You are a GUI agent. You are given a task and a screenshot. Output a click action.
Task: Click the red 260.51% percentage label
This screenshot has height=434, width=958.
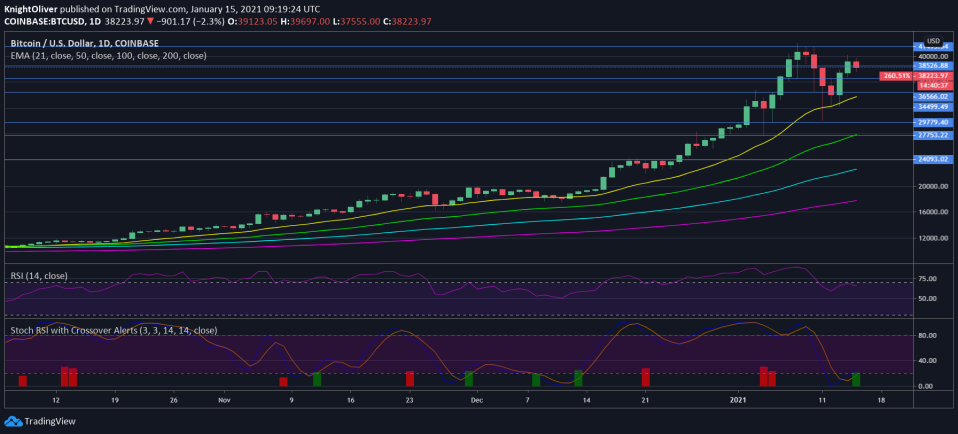[893, 76]
